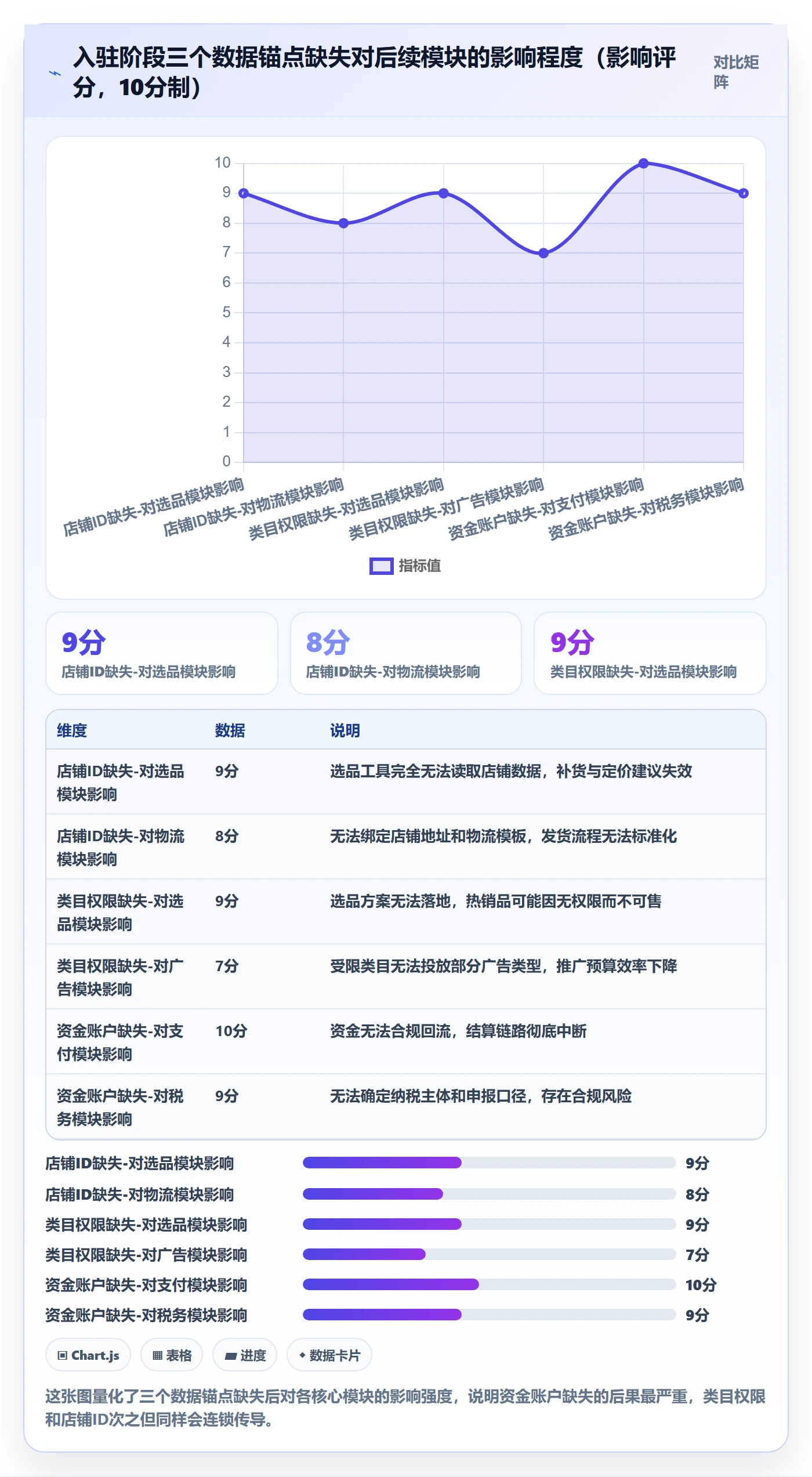Click the chart title 入驻阶段三个数据锚点缺失
The image size is (812, 1477).
click(374, 73)
